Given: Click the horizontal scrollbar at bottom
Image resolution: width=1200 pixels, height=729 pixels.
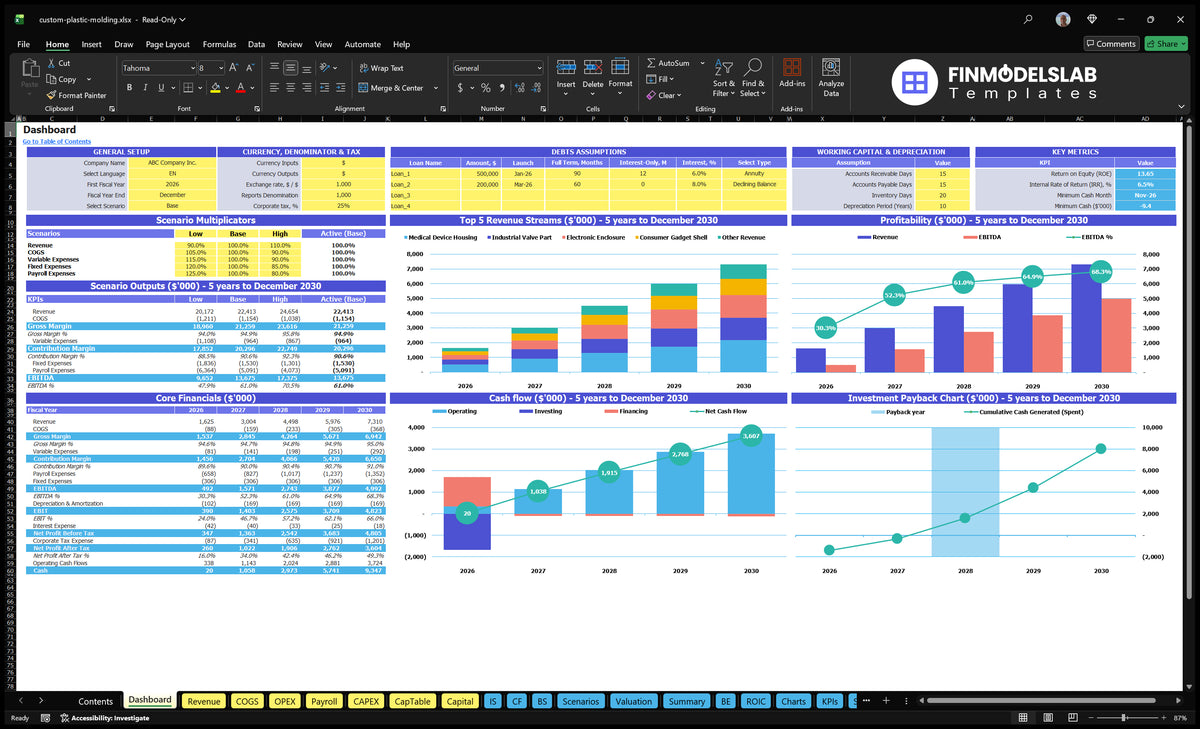Looking at the screenshot, I should point(1042,701).
